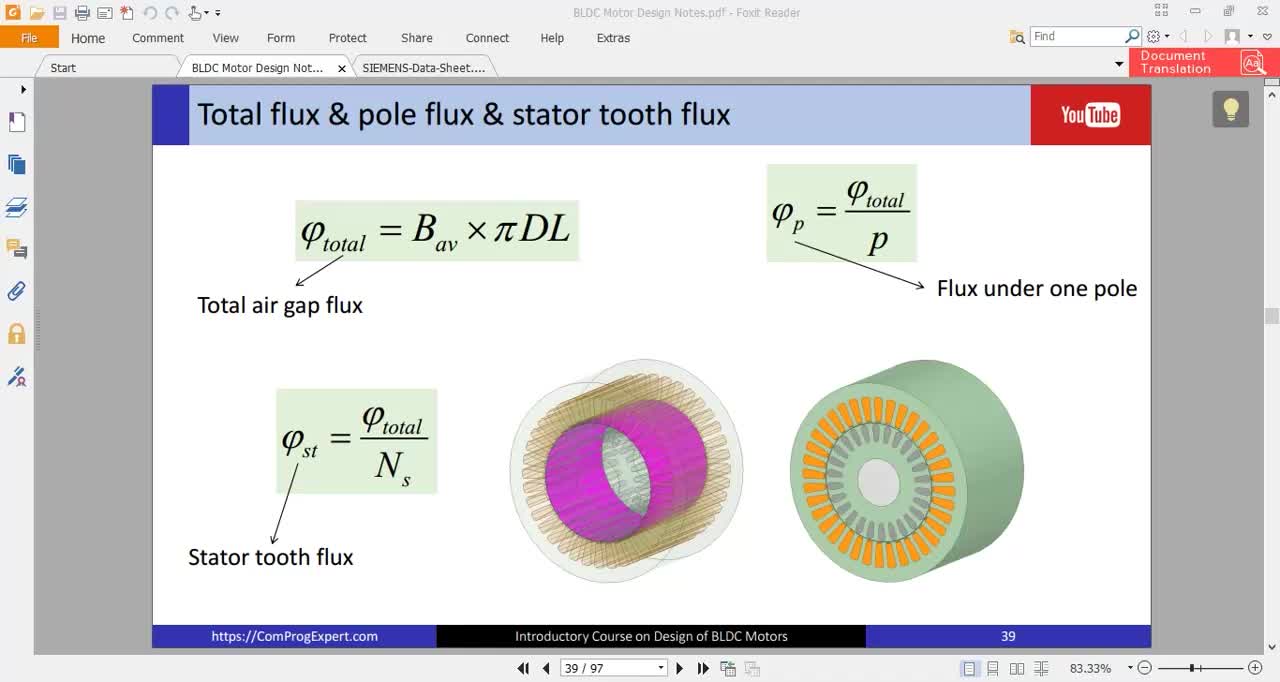Go to the next page arrow
Viewport: 1280px width, 682px height.
(680, 668)
